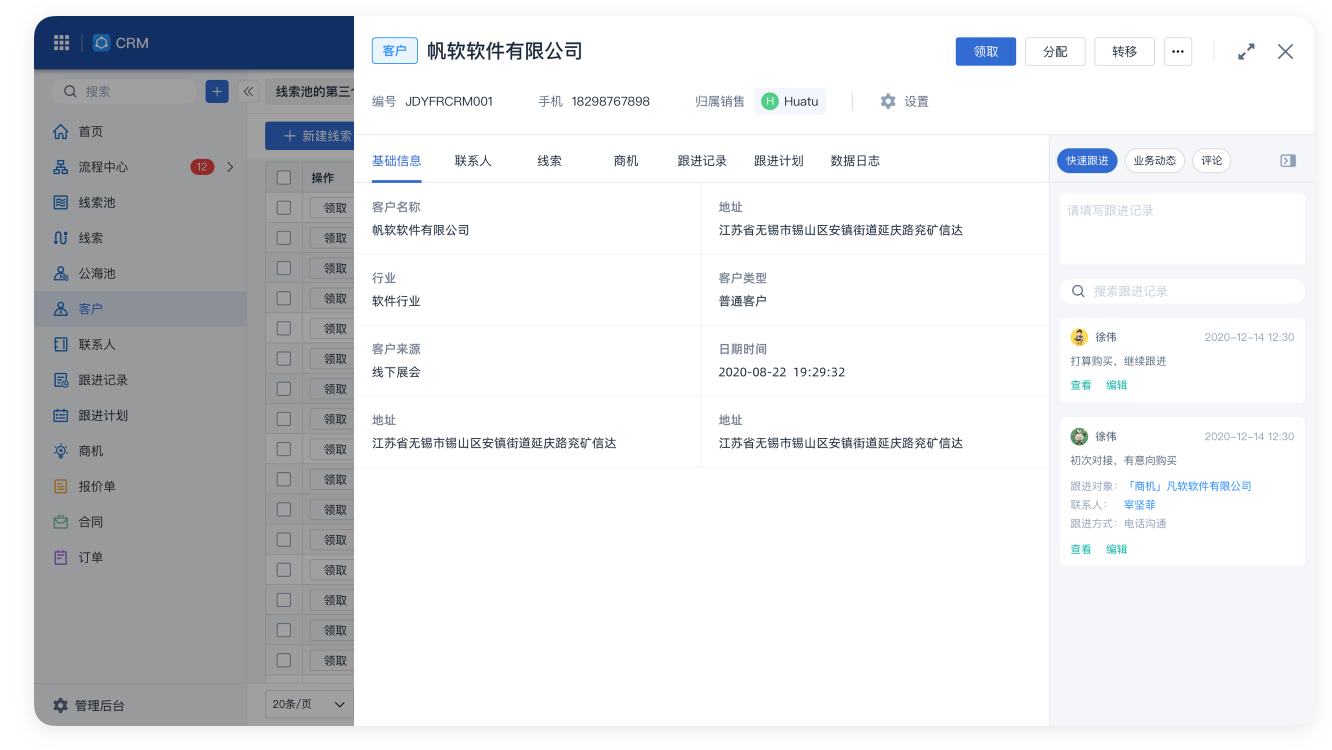Select the 评论 pill tab

[x=1212, y=160]
